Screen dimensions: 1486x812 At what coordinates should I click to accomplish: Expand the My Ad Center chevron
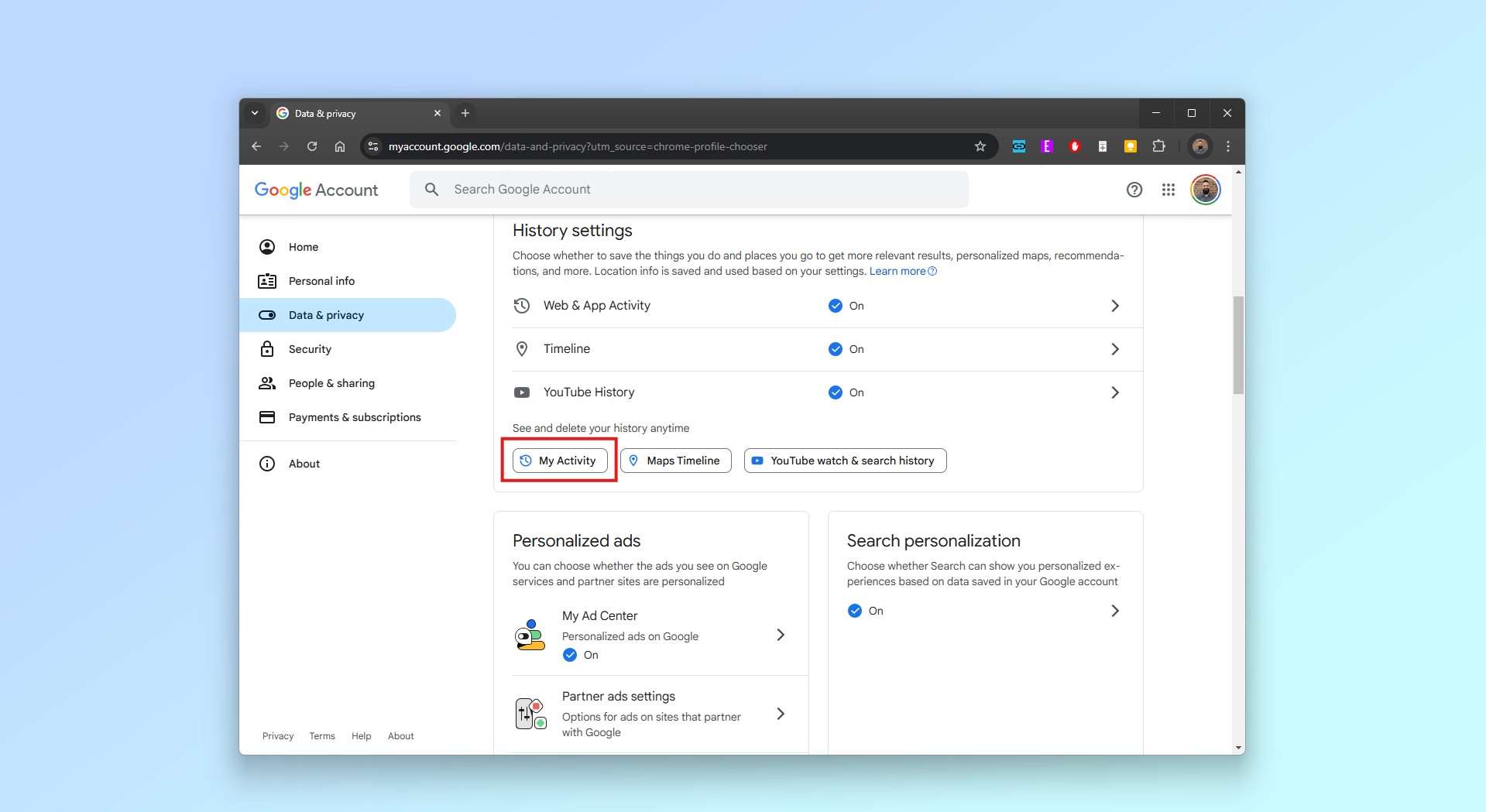point(780,635)
